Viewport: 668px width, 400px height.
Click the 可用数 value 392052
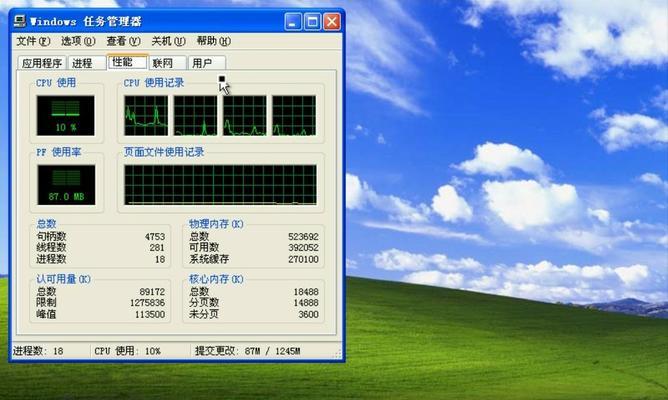point(303,247)
